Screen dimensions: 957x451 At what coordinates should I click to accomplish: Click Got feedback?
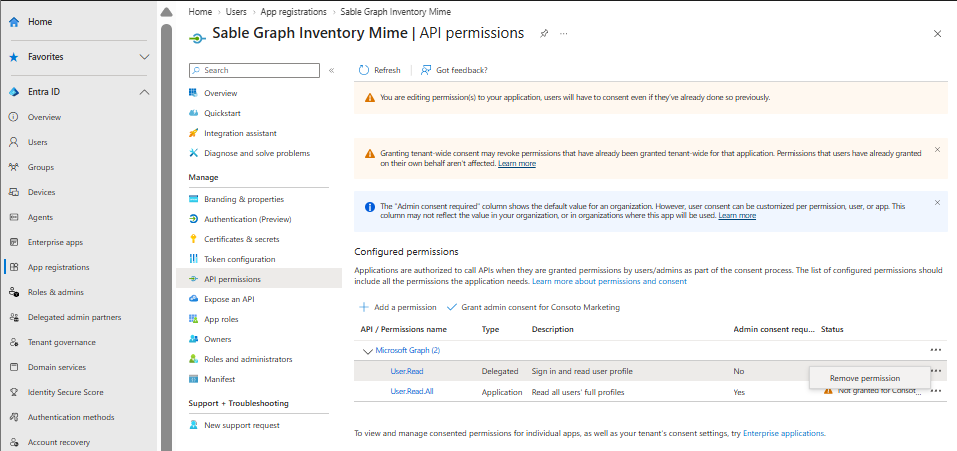pos(454,70)
